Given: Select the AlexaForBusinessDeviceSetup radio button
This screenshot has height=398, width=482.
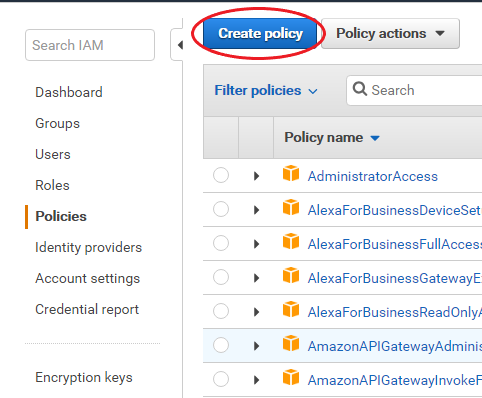Looking at the screenshot, I should [x=221, y=209].
